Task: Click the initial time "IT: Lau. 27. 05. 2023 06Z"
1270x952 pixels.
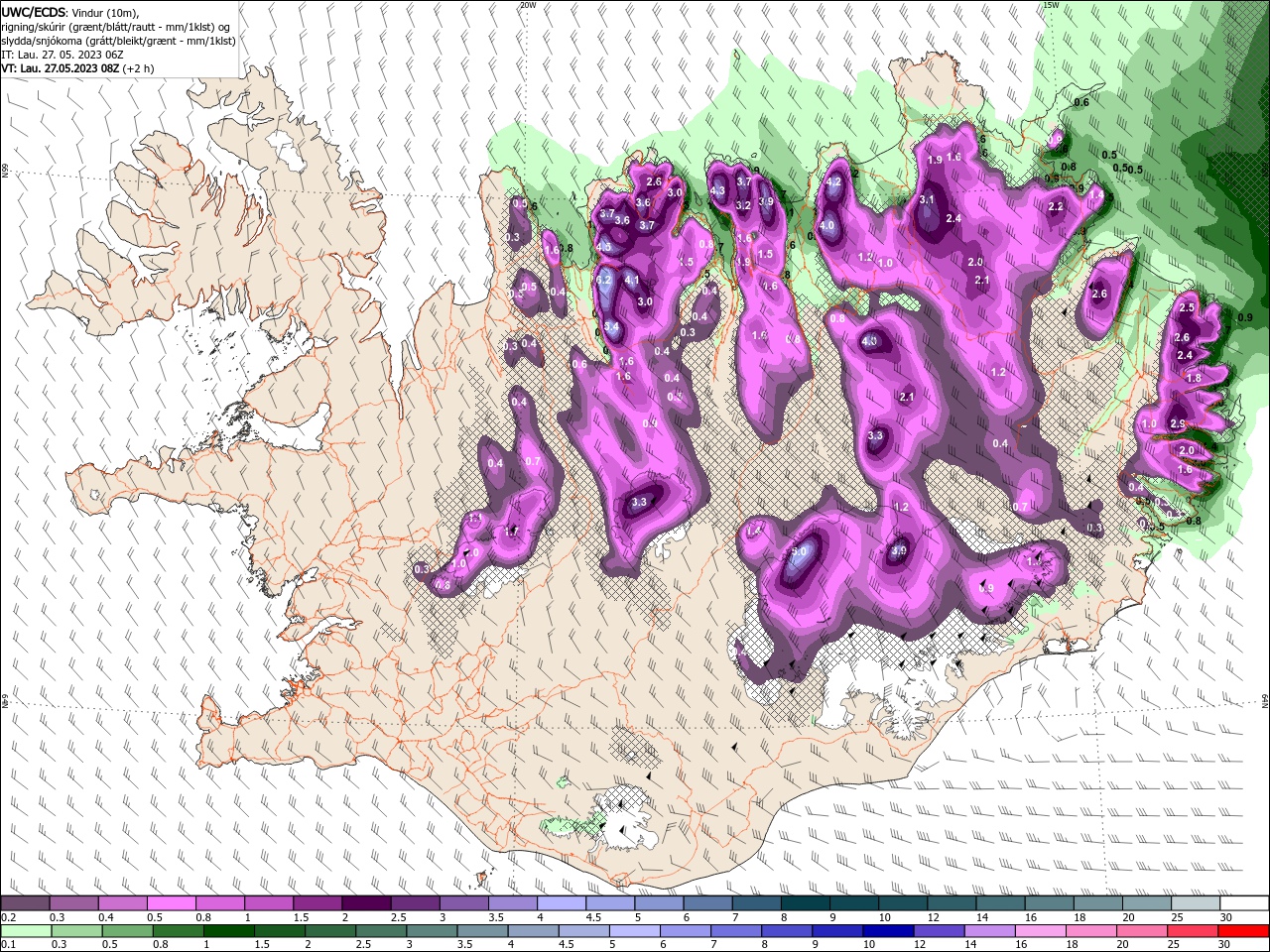Action: [63, 55]
